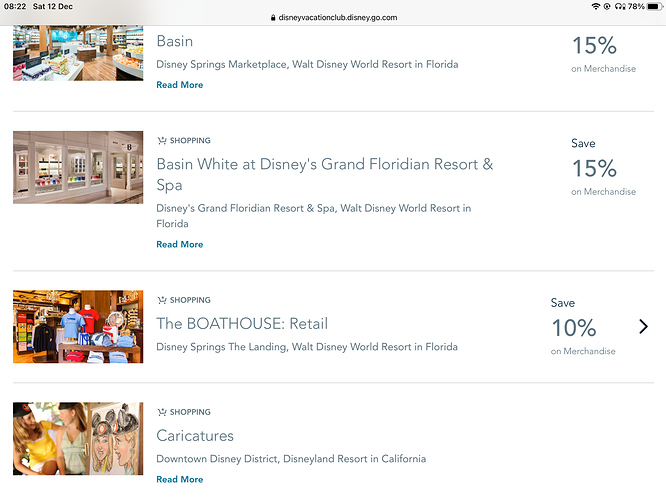Tap the orientation lock status icon
This screenshot has height=500, width=666.
click(x=607, y=6)
